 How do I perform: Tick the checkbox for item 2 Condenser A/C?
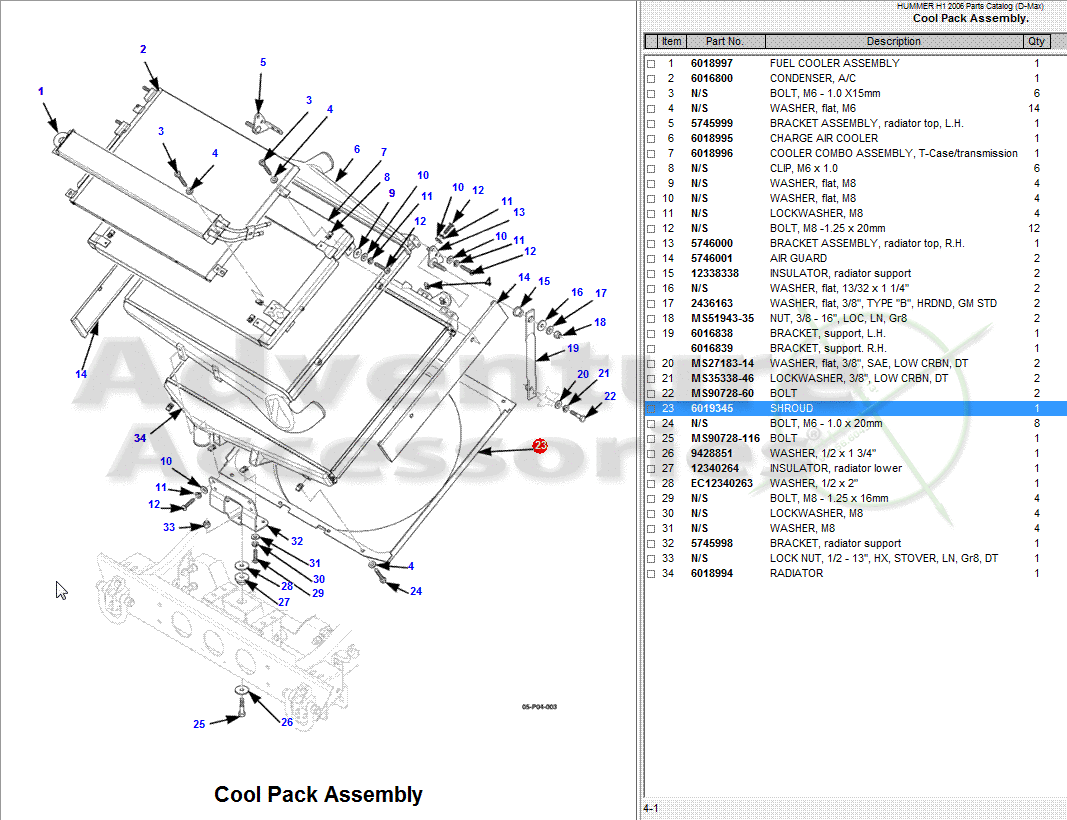651,79
